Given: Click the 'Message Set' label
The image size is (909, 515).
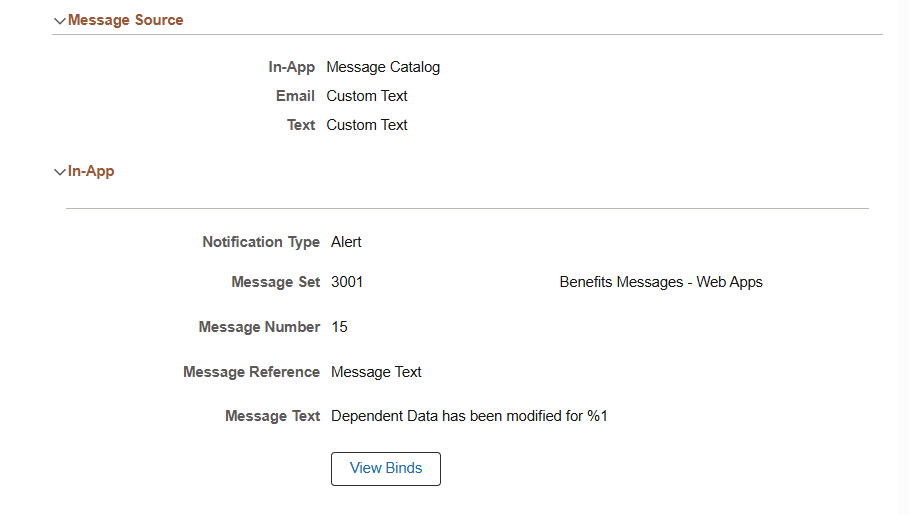Looking at the screenshot, I should point(275,282).
